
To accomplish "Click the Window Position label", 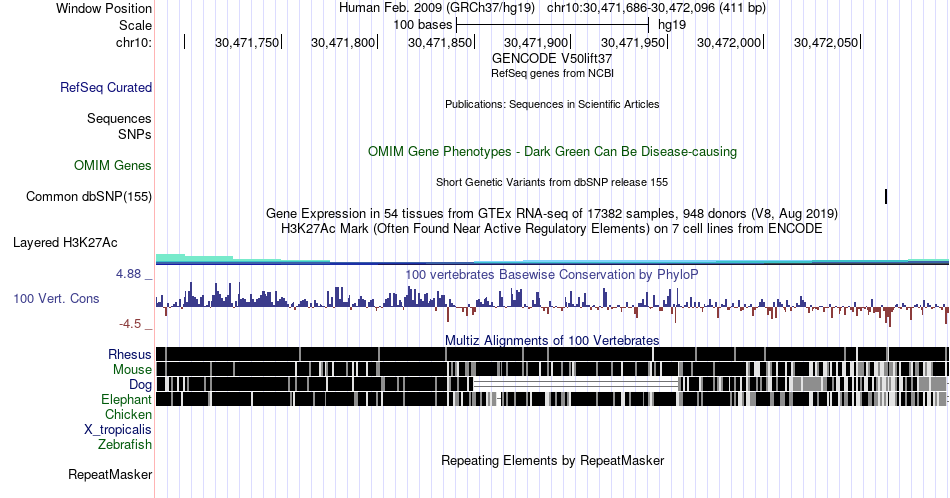I will [104, 8].
